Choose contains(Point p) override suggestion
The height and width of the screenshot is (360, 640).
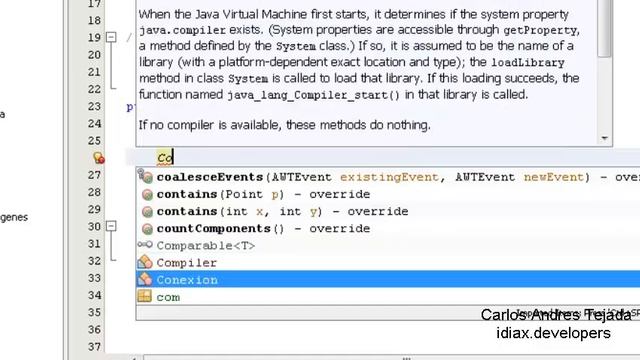(388, 194)
